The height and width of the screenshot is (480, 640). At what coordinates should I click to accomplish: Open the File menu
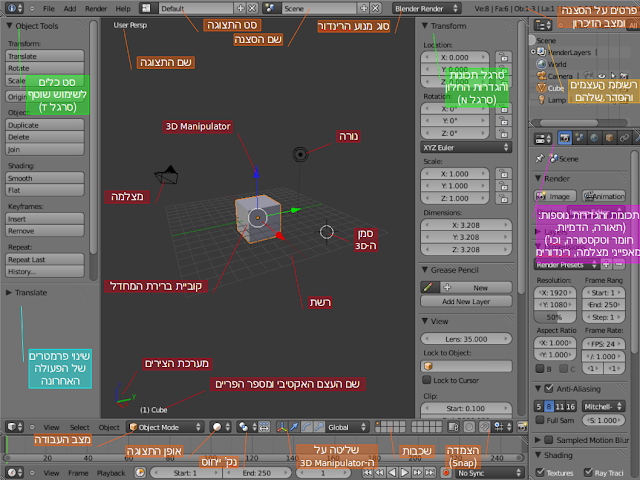click(49, 9)
